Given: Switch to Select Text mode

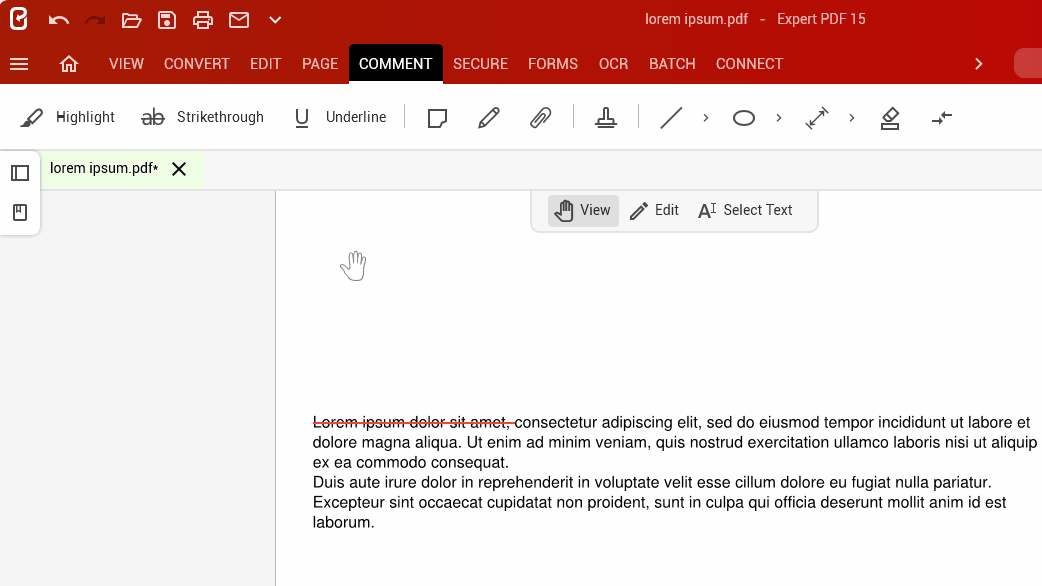Looking at the screenshot, I should point(745,211).
